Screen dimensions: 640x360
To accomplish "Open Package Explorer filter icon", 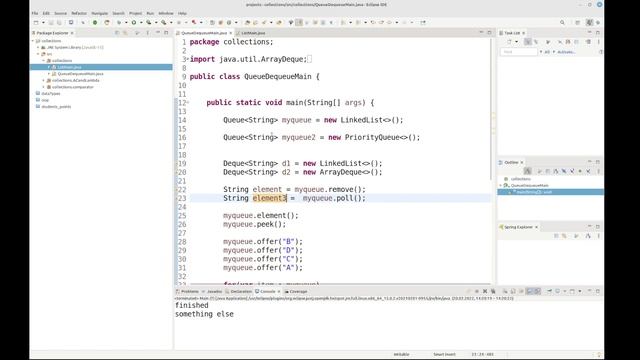I will point(137,33).
